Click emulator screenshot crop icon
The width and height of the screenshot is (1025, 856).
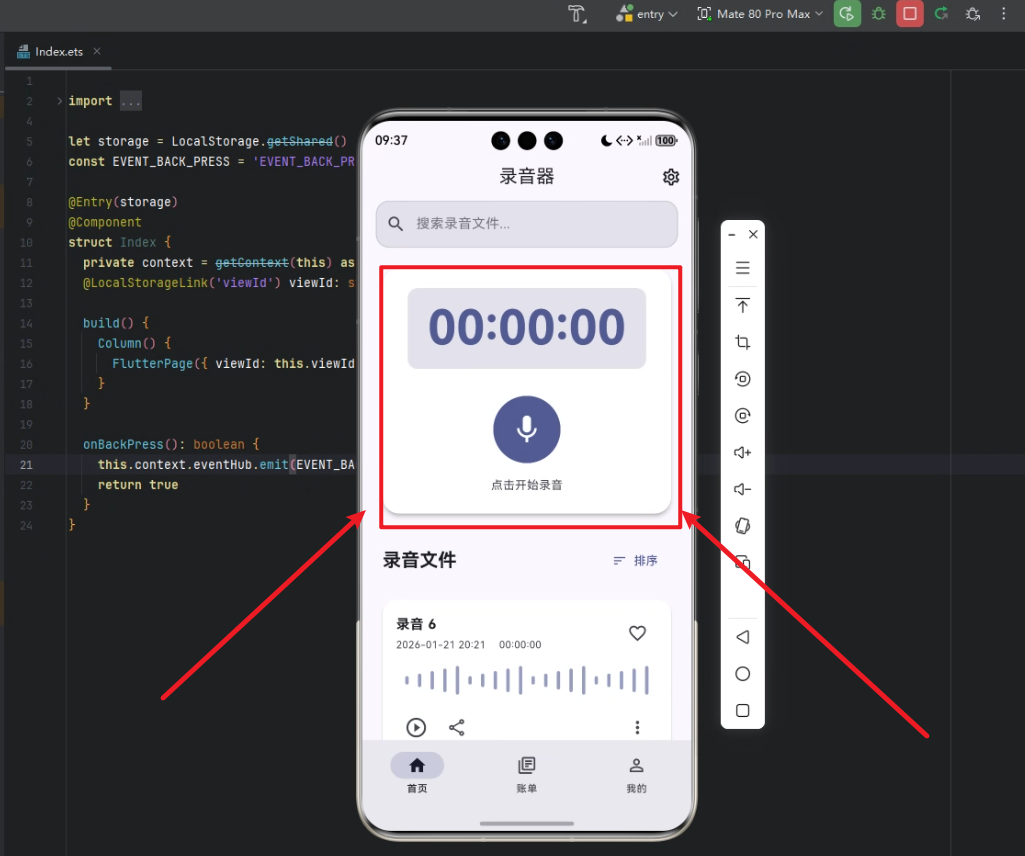(743, 342)
